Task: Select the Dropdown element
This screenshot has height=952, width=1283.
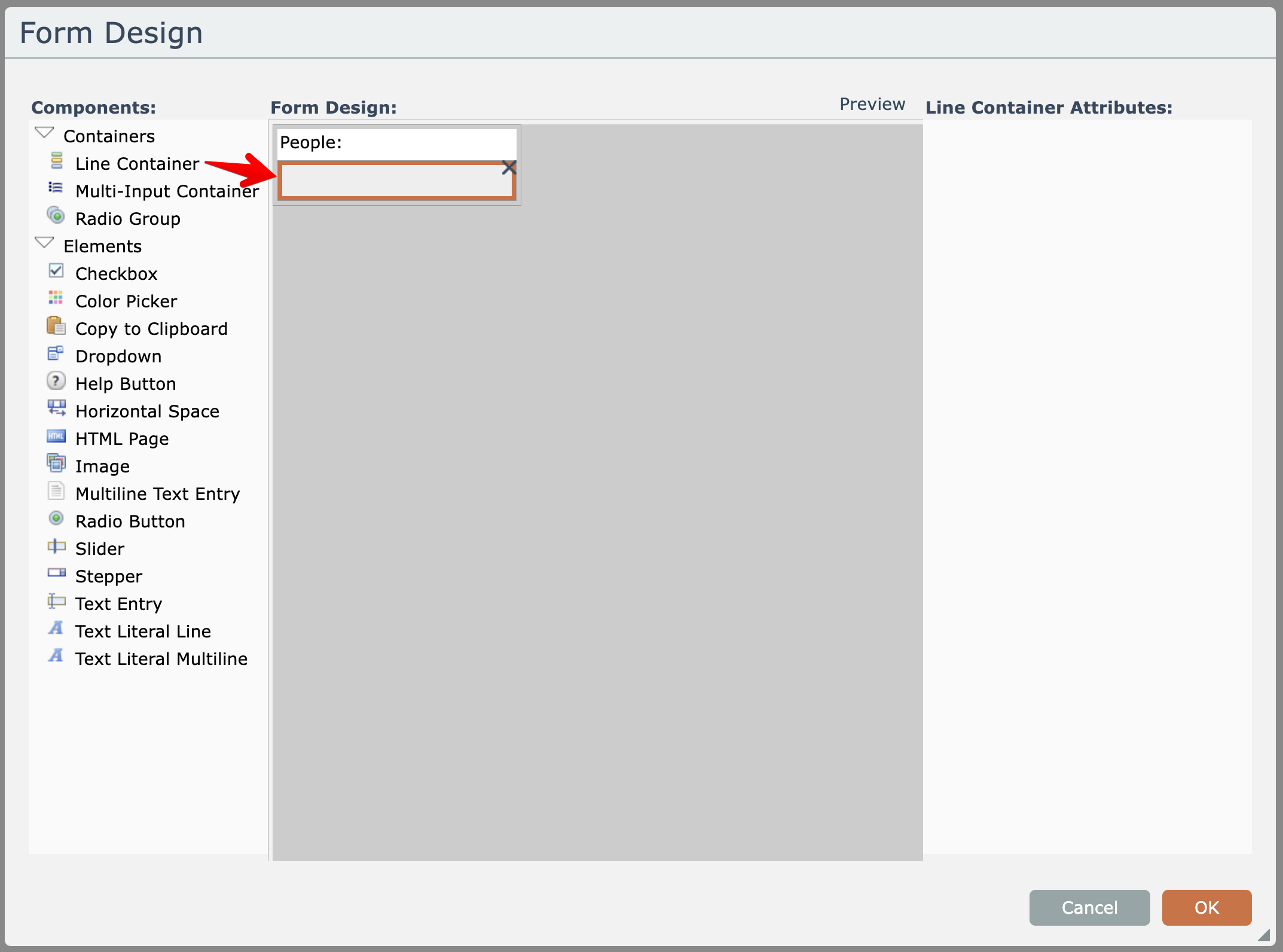Action: pos(118,356)
